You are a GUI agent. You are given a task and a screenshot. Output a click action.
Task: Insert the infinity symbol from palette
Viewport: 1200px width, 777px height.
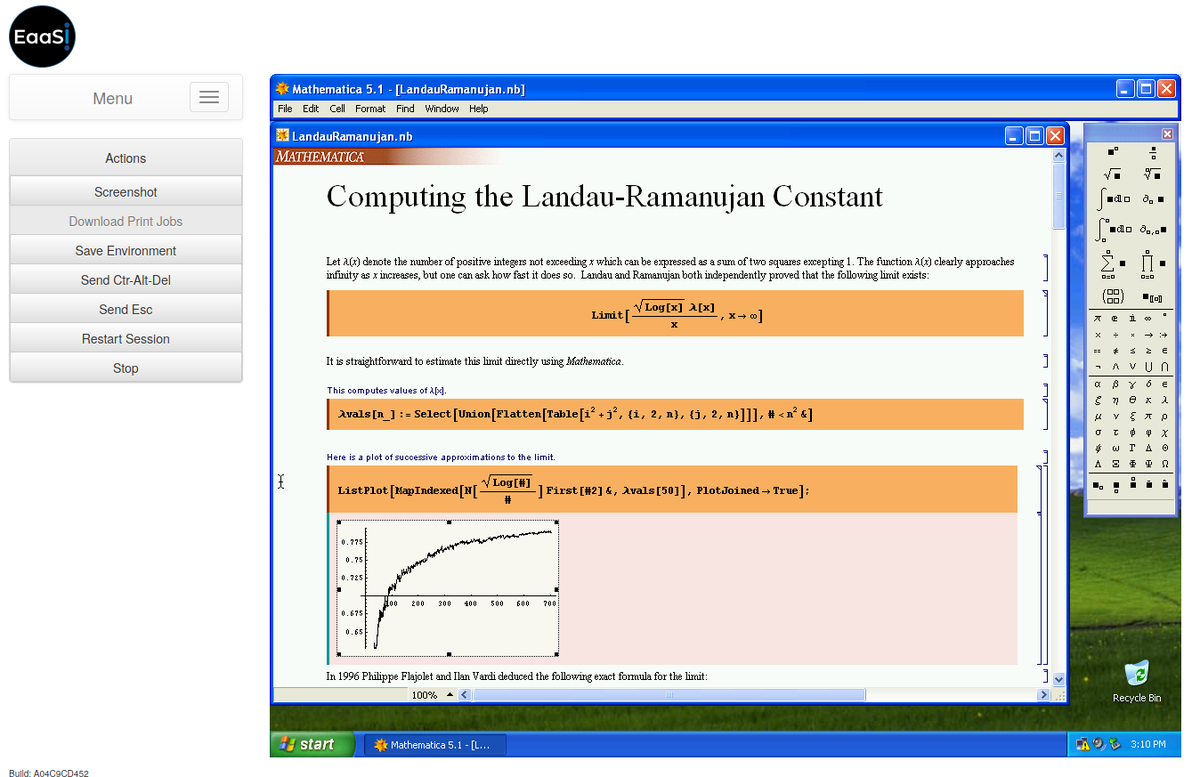coord(1148,318)
